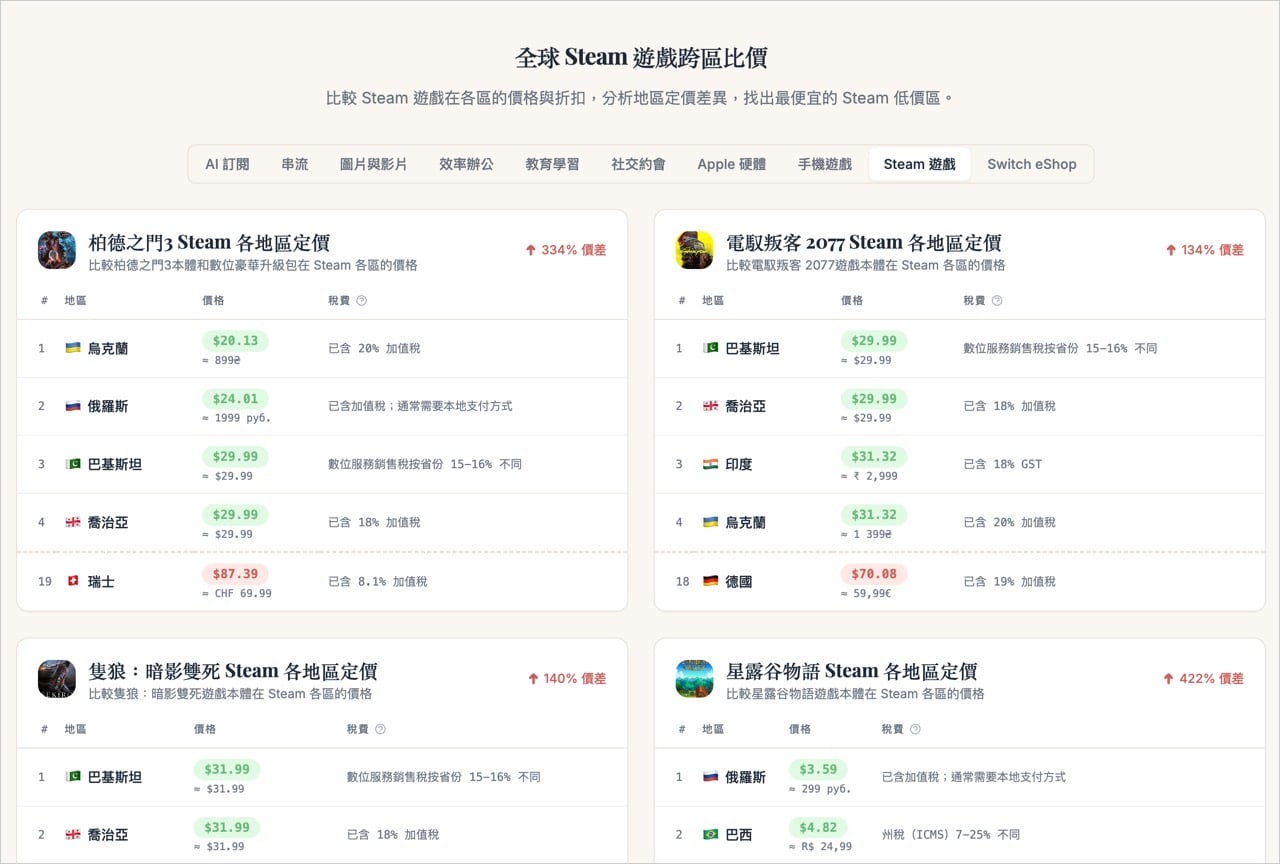
Task: Click the $70.08 price for 德國
Action: [x=873, y=574]
